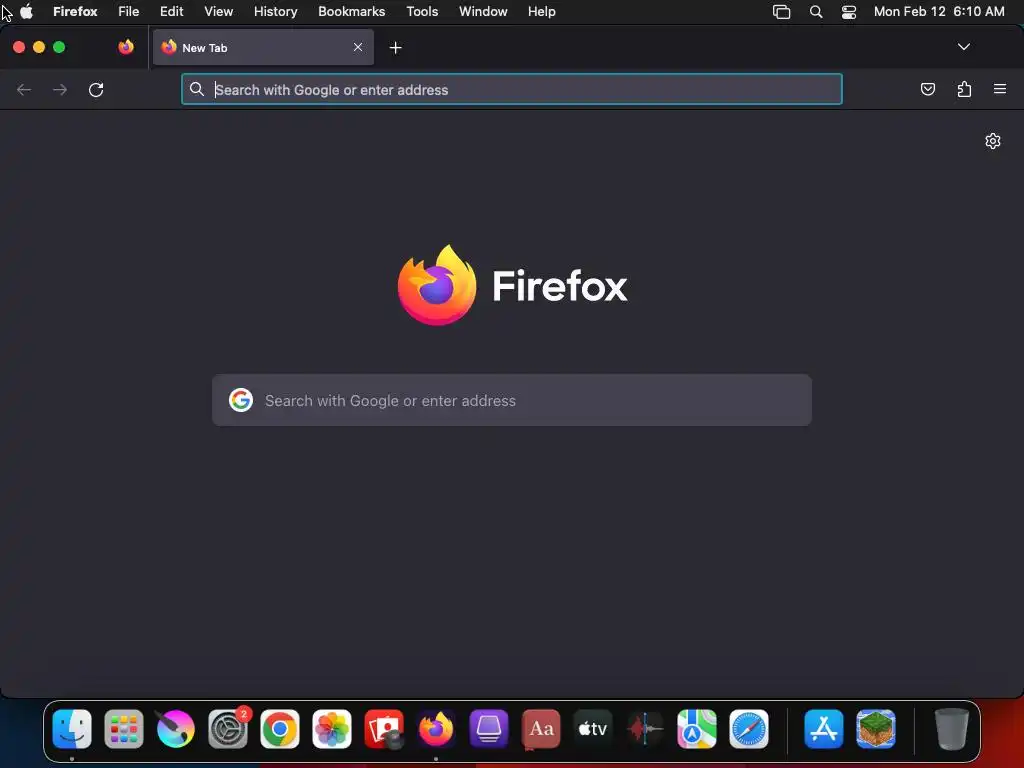
Task: Close the New Tab tab
Action: (x=358, y=47)
